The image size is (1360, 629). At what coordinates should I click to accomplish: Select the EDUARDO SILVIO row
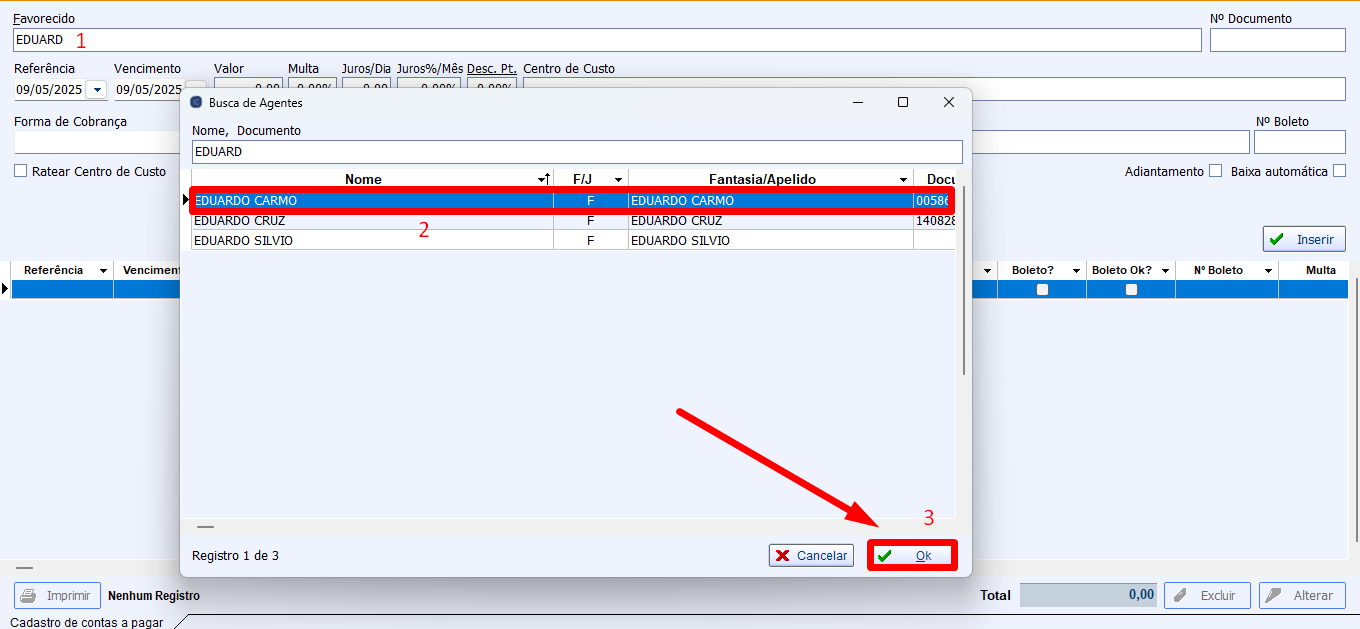coord(370,241)
